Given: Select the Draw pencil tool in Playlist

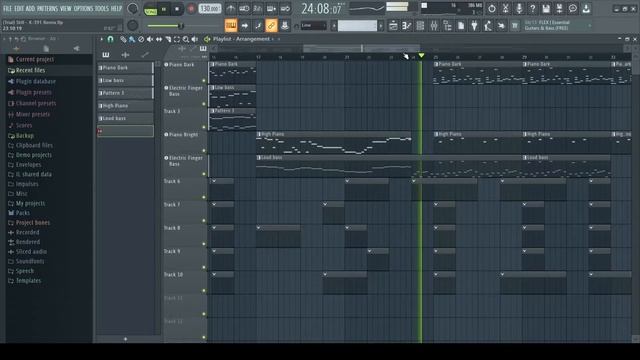Looking at the screenshot, I should coord(123,39).
